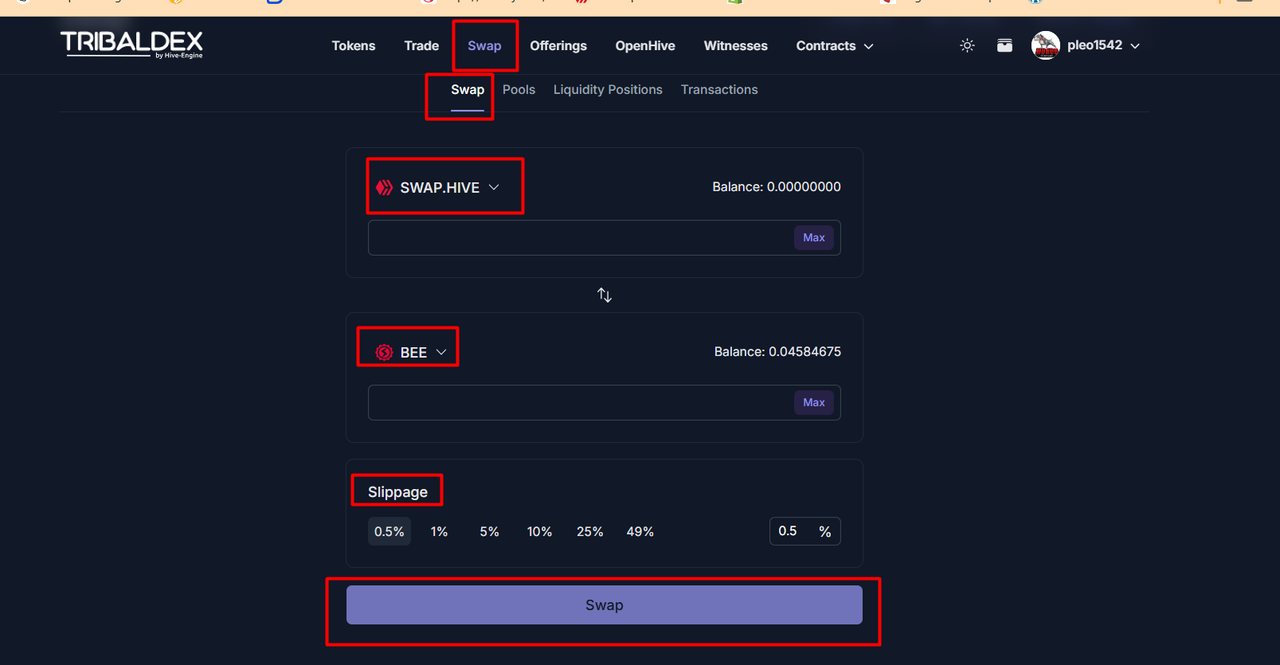Select 5% slippage option

point(489,532)
